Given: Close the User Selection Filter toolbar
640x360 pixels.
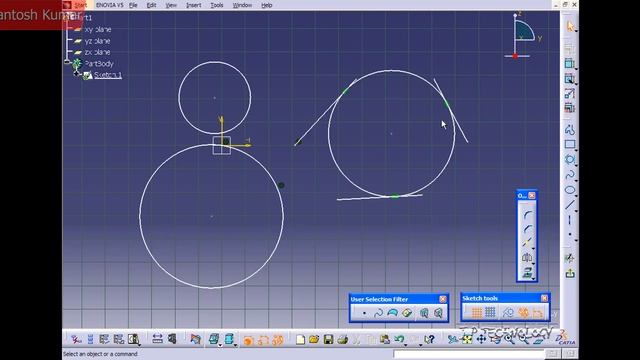Looking at the screenshot, I should click(x=443, y=299).
